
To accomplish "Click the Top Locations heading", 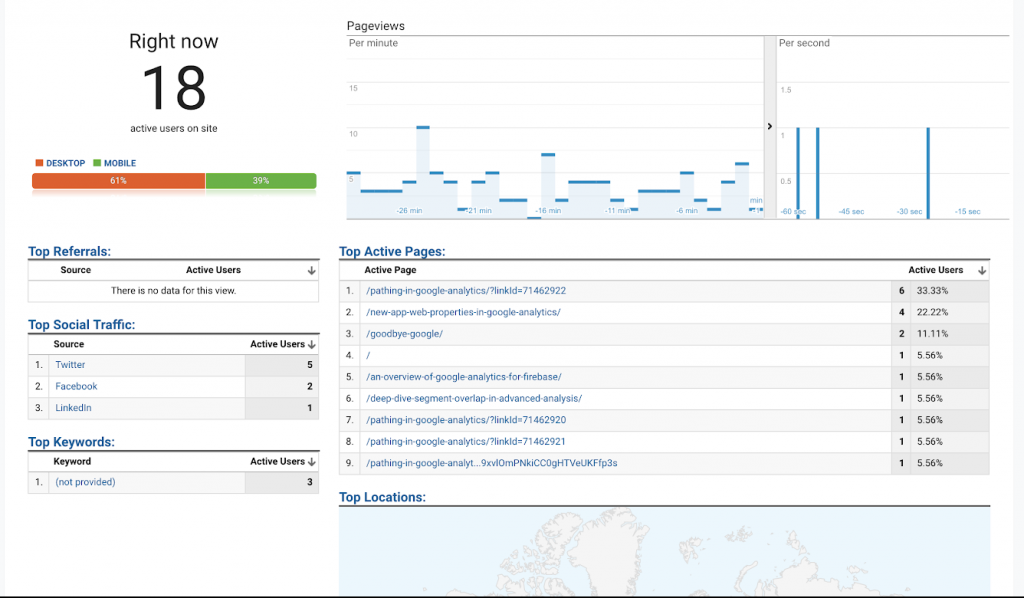I will [x=382, y=497].
